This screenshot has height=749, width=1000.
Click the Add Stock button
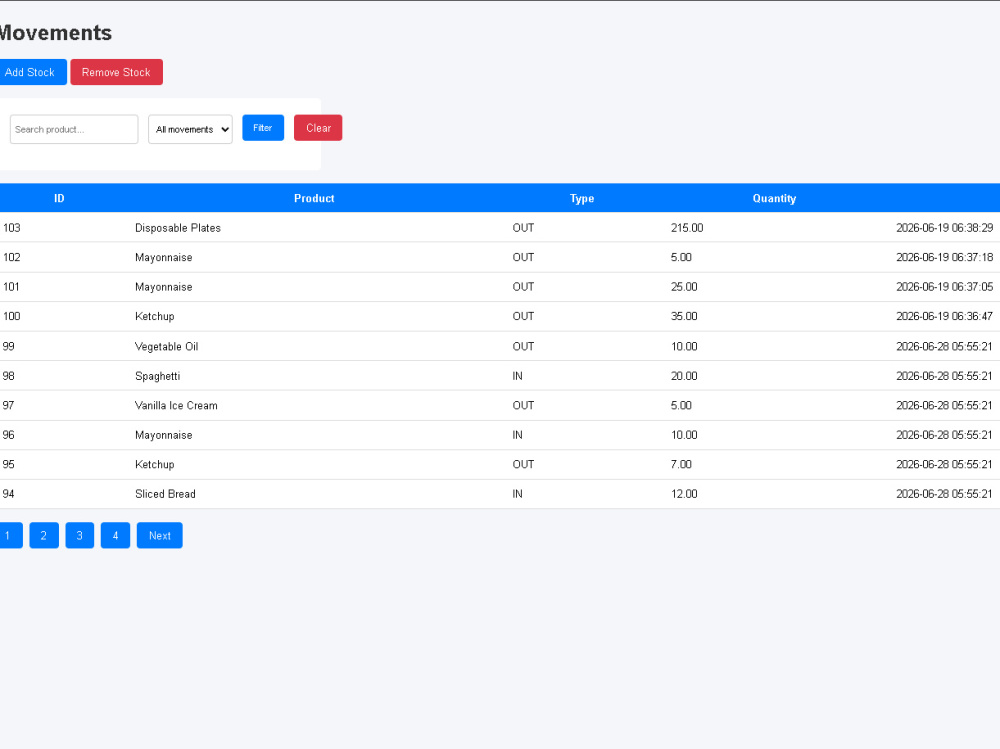click(x=32, y=72)
